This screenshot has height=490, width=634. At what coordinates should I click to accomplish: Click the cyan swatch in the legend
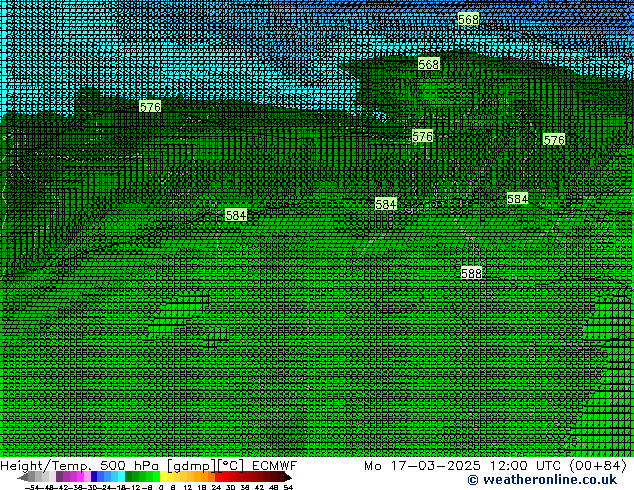[x=122, y=476]
